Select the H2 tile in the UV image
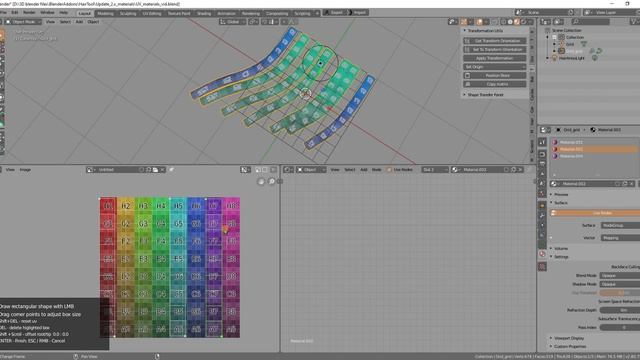This screenshot has height=360, width=640. coord(125,206)
